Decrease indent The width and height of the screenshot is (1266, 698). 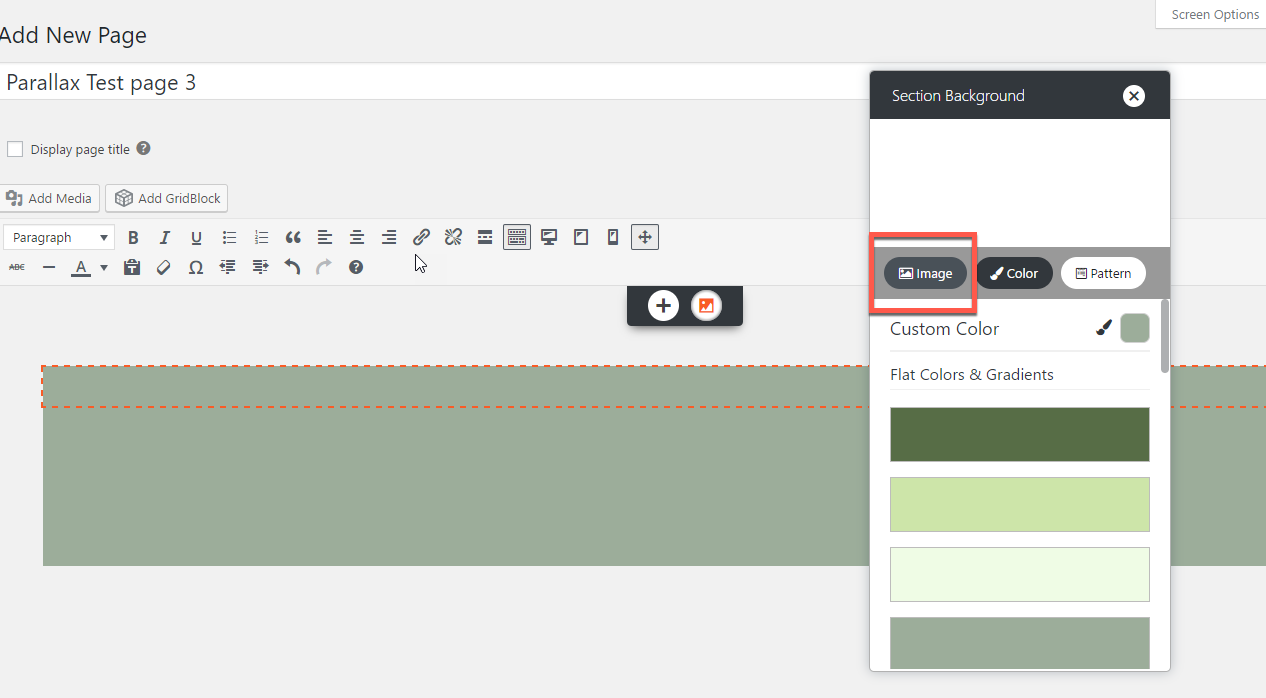[227, 267]
